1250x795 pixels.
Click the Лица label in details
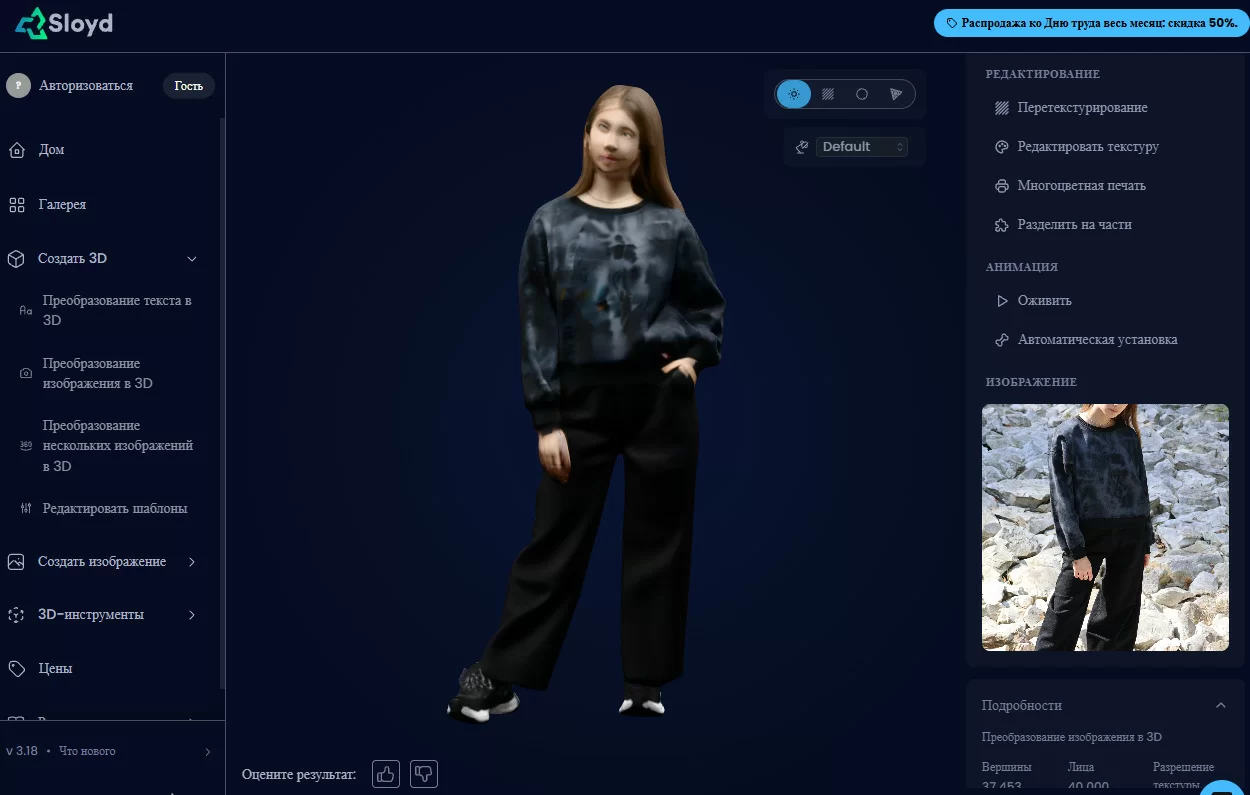click(1081, 768)
